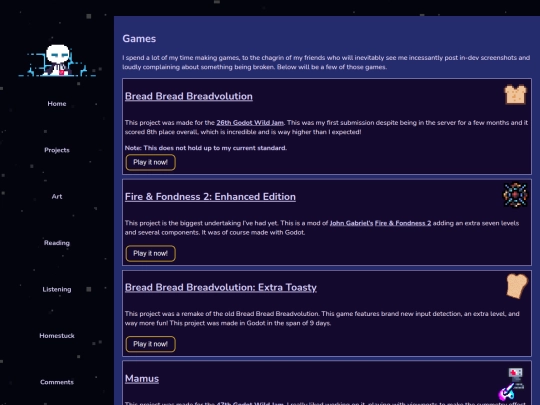Follow the 47th Godot Wild Jam link
Image resolution: width=540 pixels, height=405 pixels.
pos(250,403)
